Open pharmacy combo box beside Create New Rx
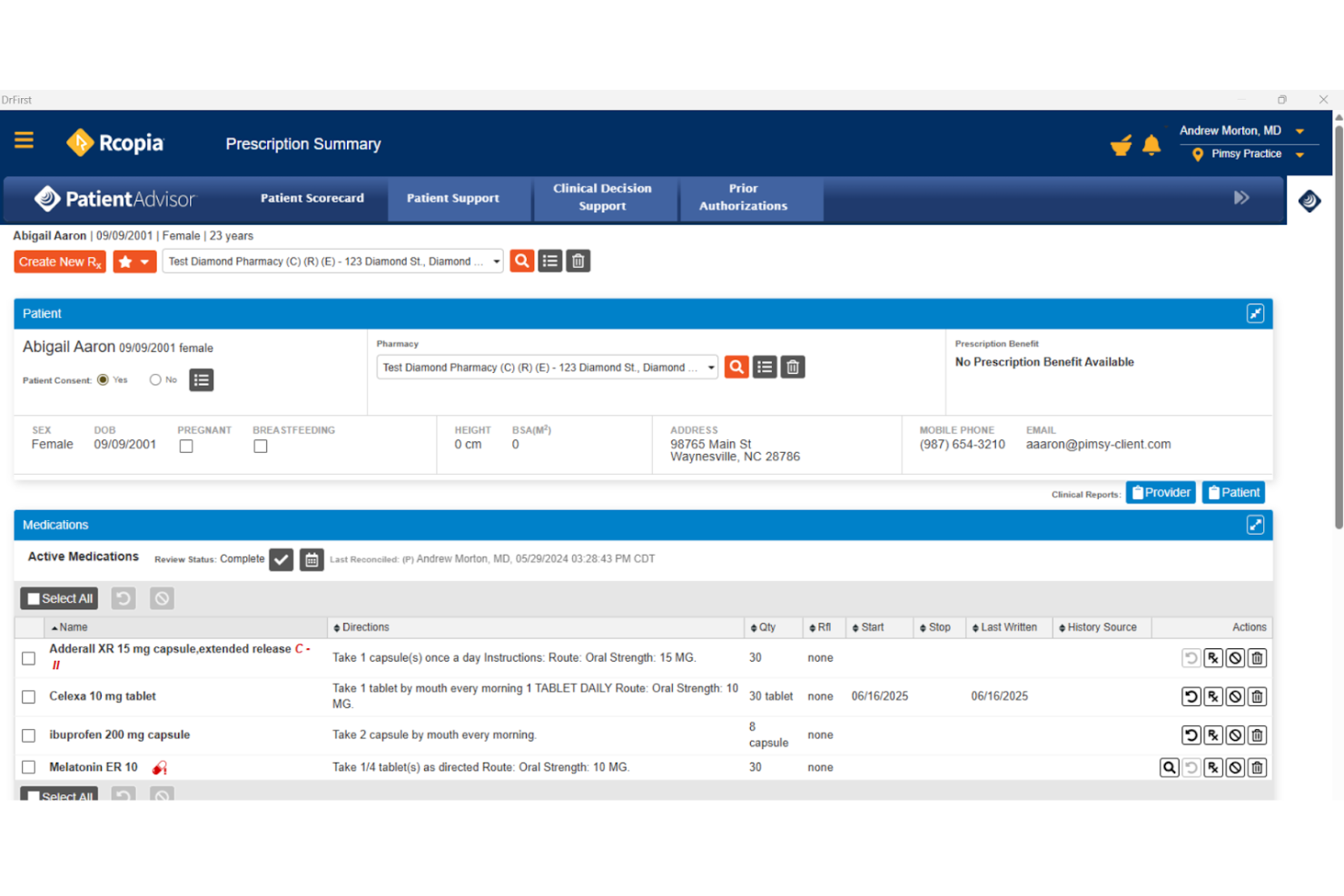Viewport: 1344px width, 896px height. (x=332, y=261)
